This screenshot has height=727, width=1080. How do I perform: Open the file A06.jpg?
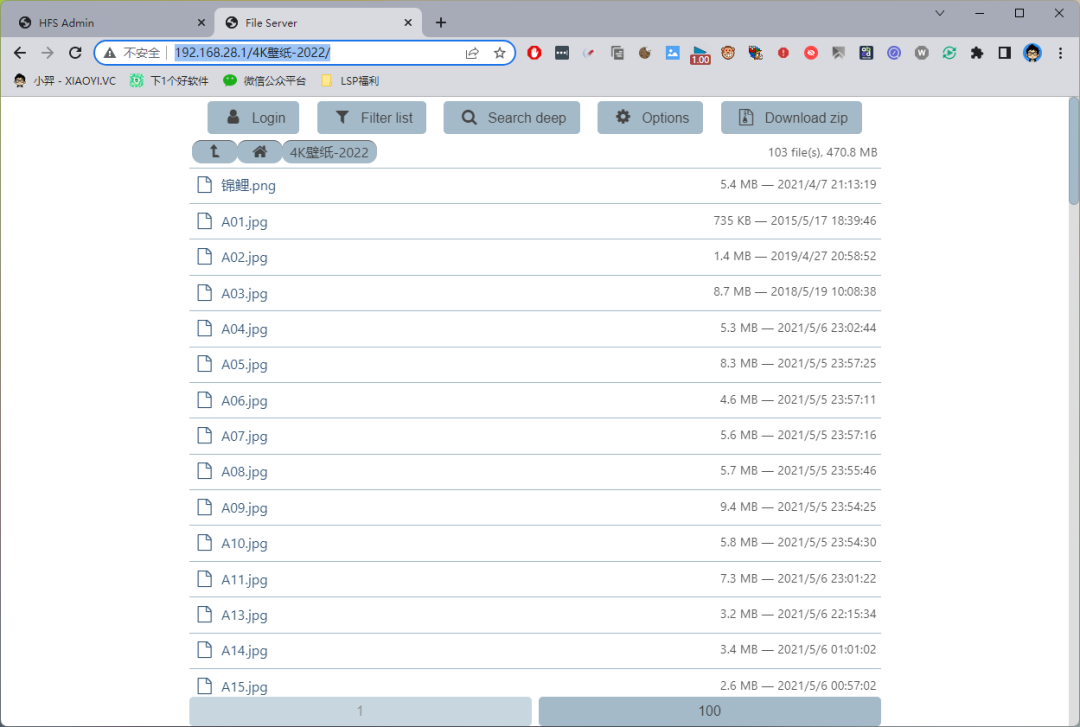pos(245,400)
